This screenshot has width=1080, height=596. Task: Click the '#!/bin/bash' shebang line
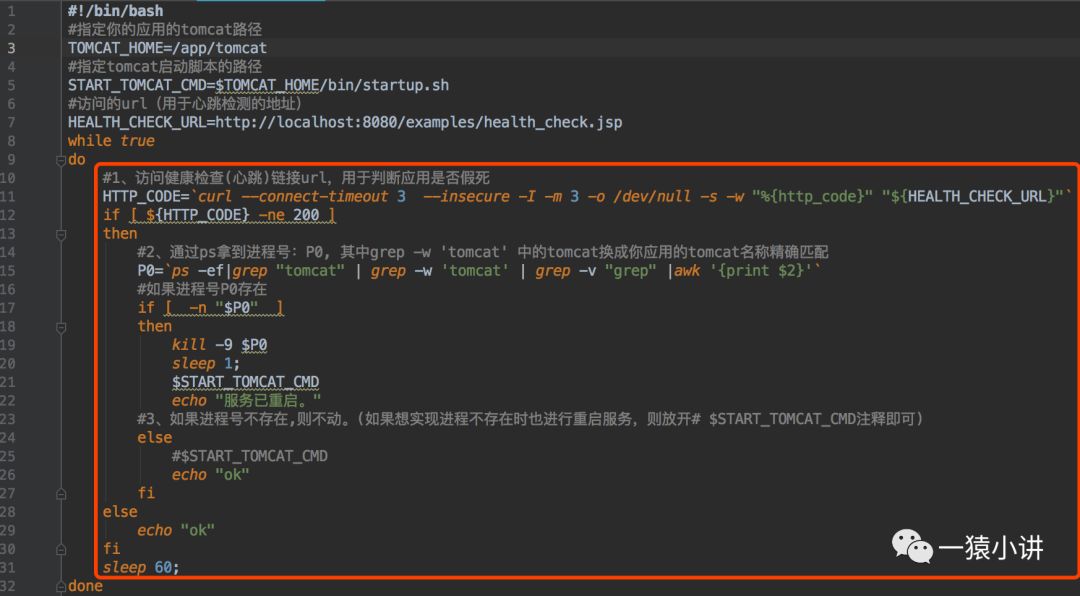(x=116, y=11)
